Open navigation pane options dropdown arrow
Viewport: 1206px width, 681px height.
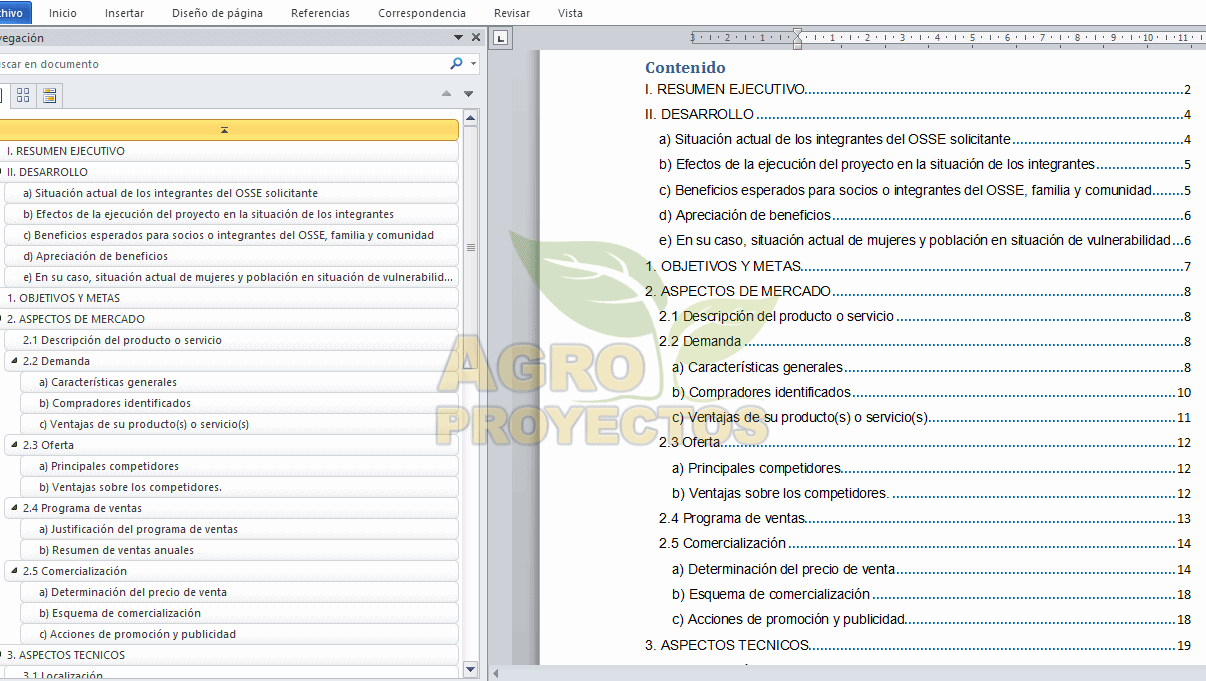coord(458,38)
